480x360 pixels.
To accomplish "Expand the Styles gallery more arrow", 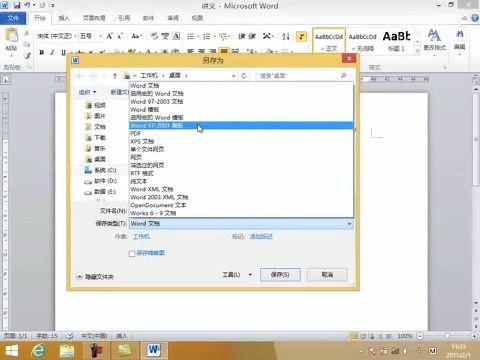I will [417, 50].
